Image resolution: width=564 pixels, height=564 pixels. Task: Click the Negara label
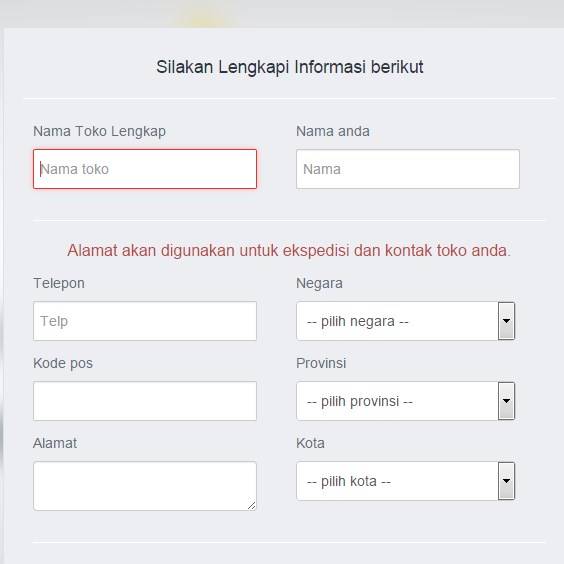pos(319,283)
